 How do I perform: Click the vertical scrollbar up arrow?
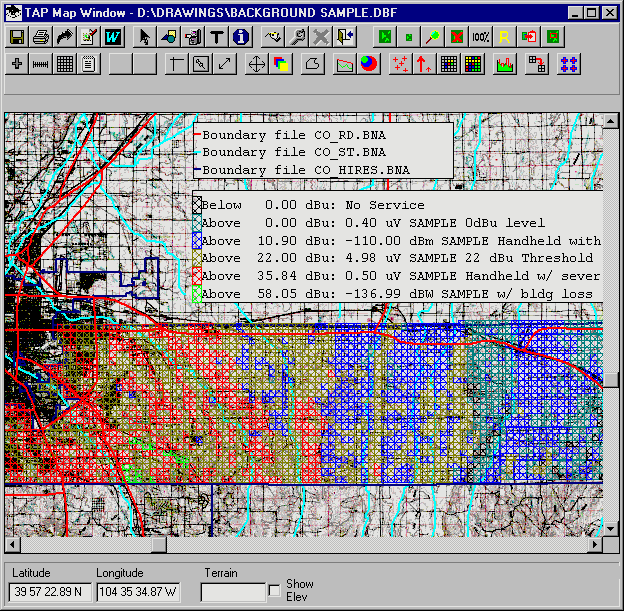tap(611, 121)
